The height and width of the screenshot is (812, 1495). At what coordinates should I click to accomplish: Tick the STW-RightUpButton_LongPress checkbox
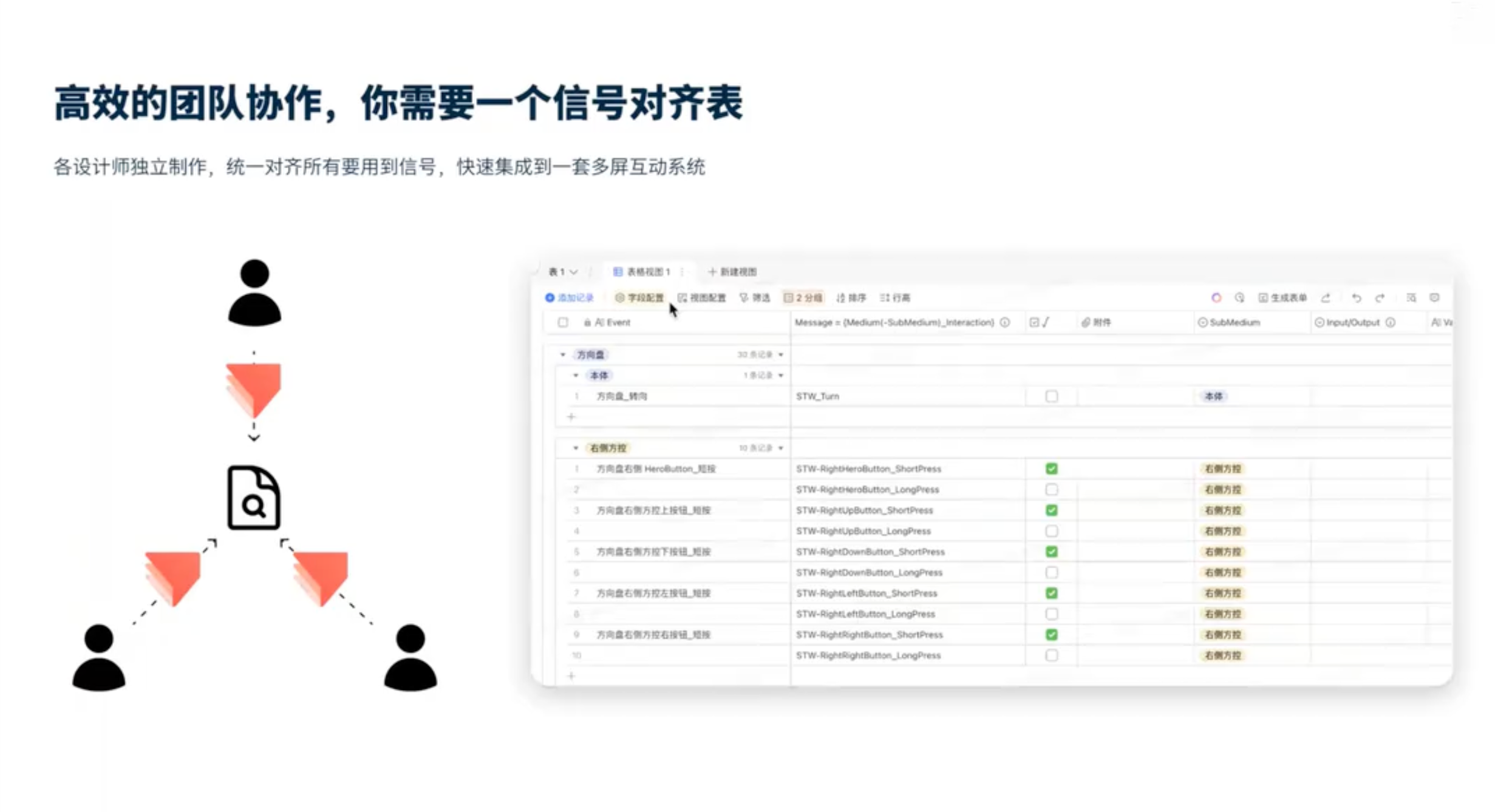tap(1051, 531)
